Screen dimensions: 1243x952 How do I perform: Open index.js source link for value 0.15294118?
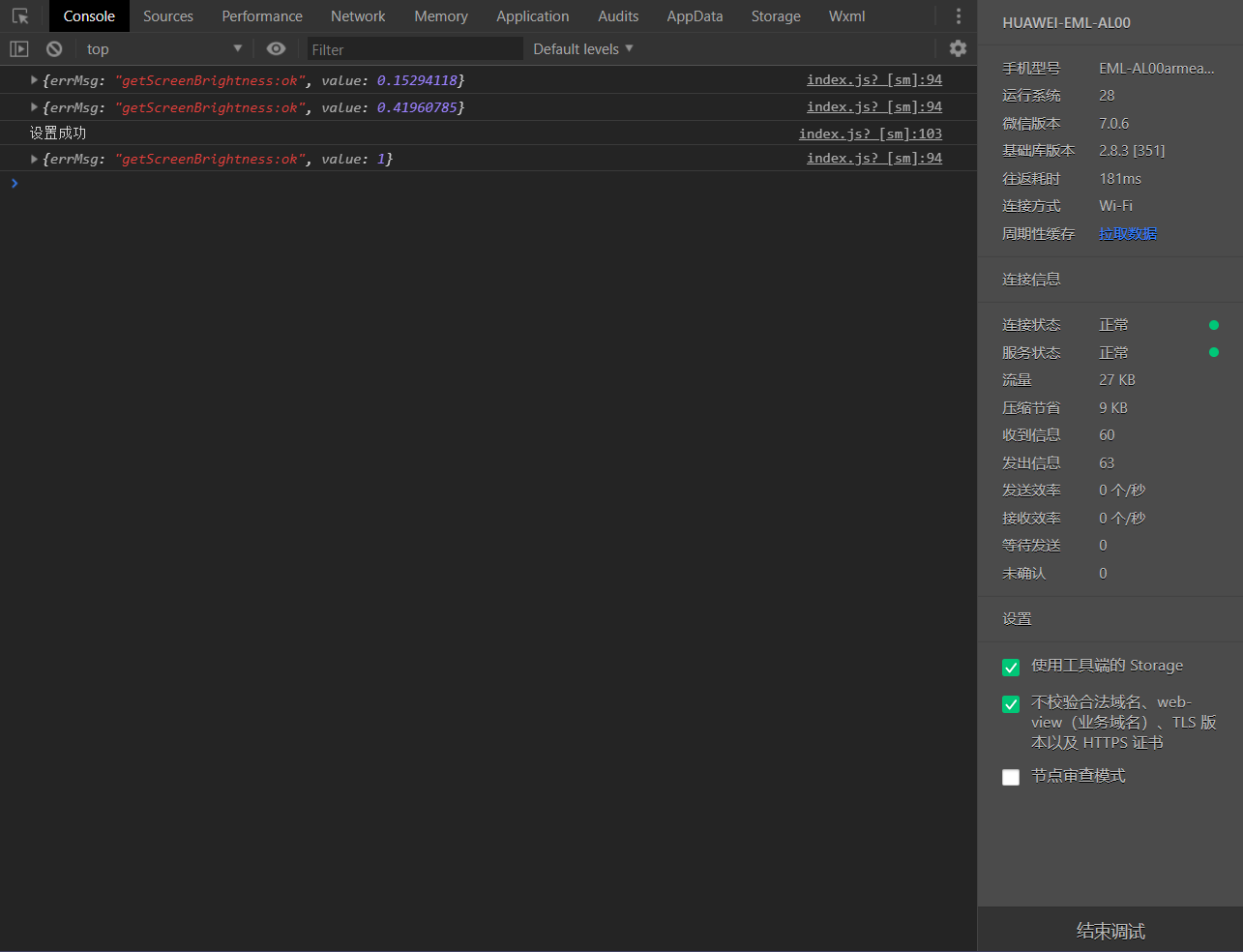pos(874,79)
